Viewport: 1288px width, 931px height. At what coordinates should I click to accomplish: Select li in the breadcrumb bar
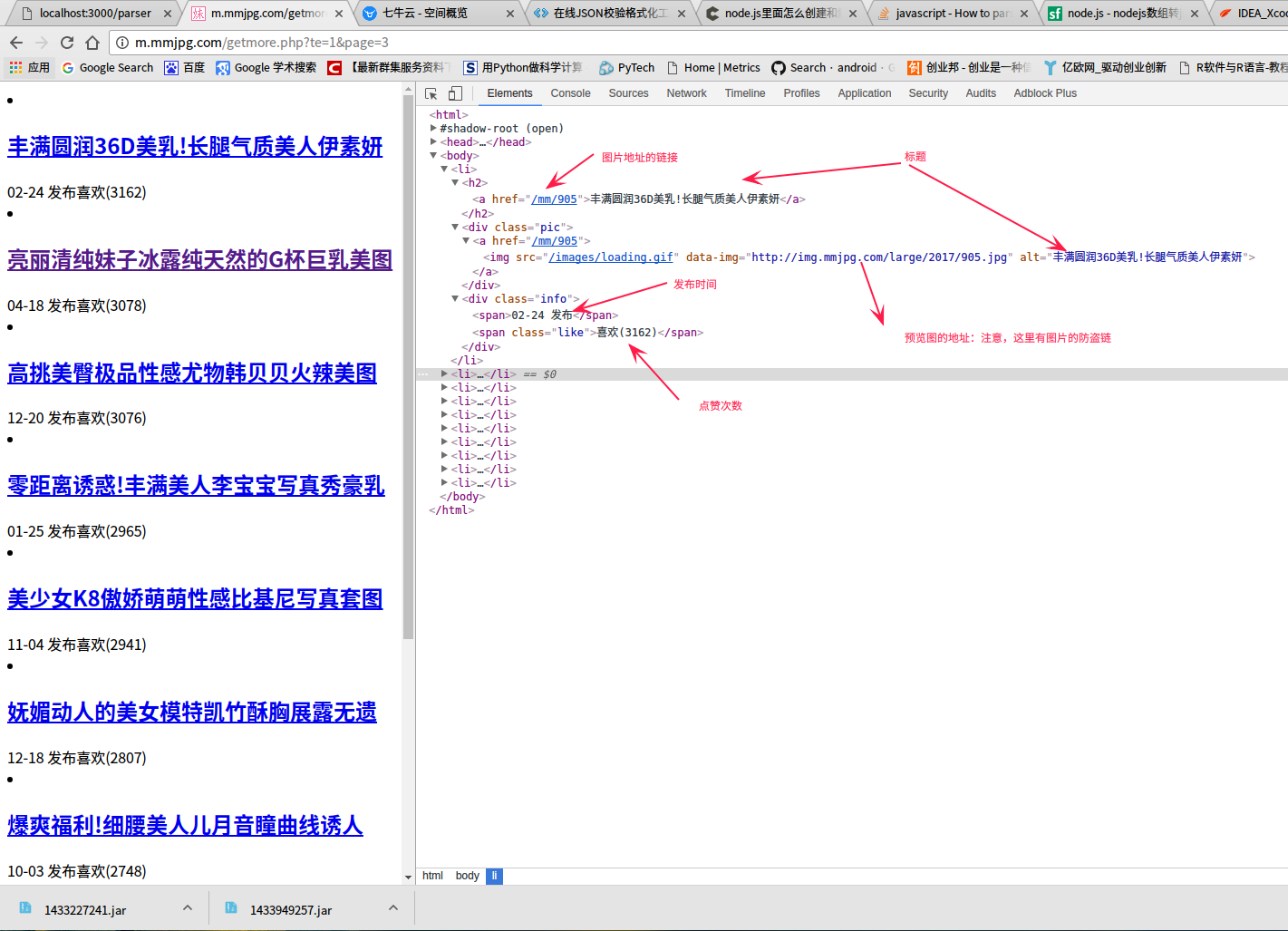[x=494, y=876]
